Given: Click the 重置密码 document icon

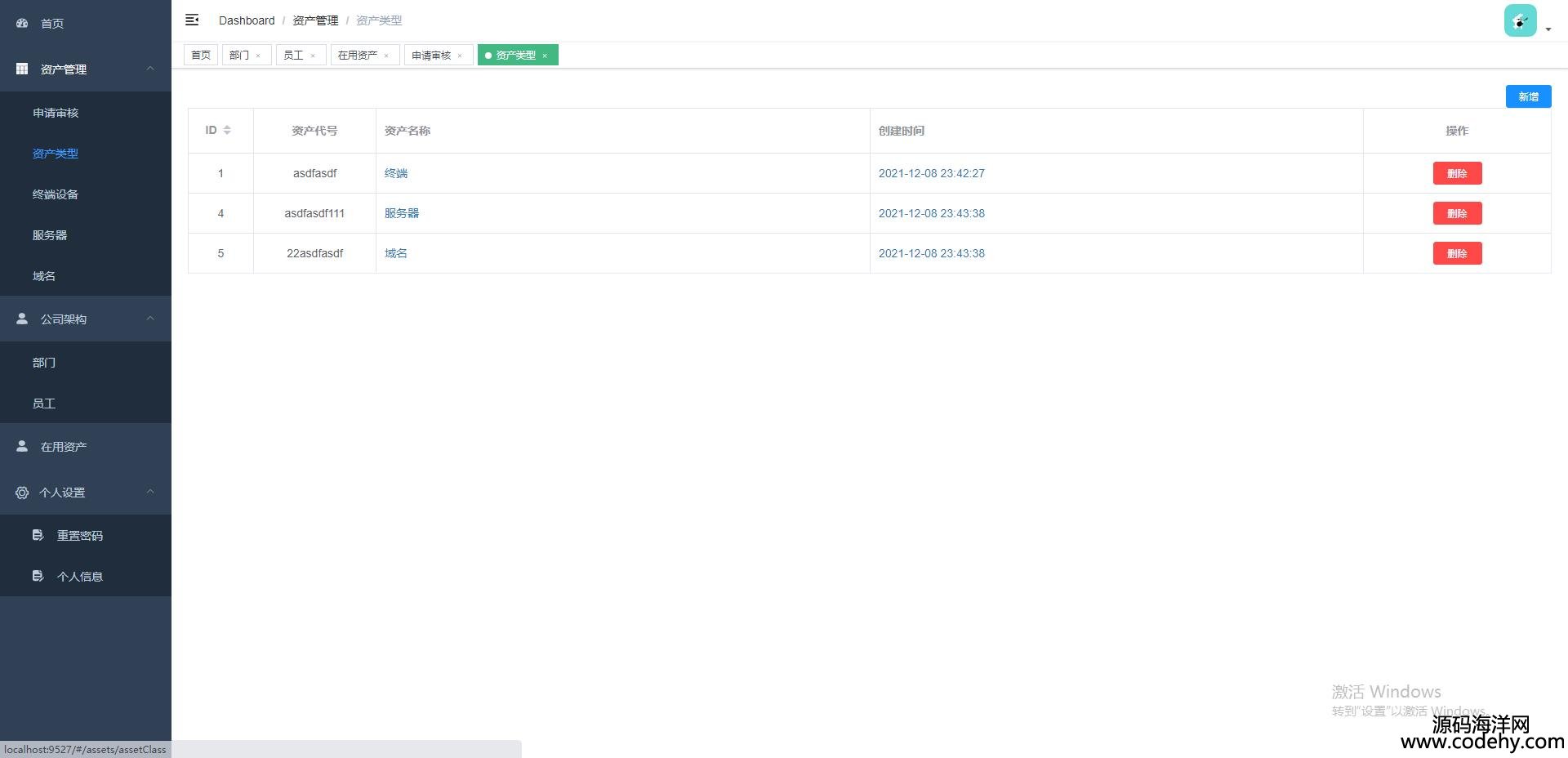Looking at the screenshot, I should pyautogui.click(x=38, y=535).
